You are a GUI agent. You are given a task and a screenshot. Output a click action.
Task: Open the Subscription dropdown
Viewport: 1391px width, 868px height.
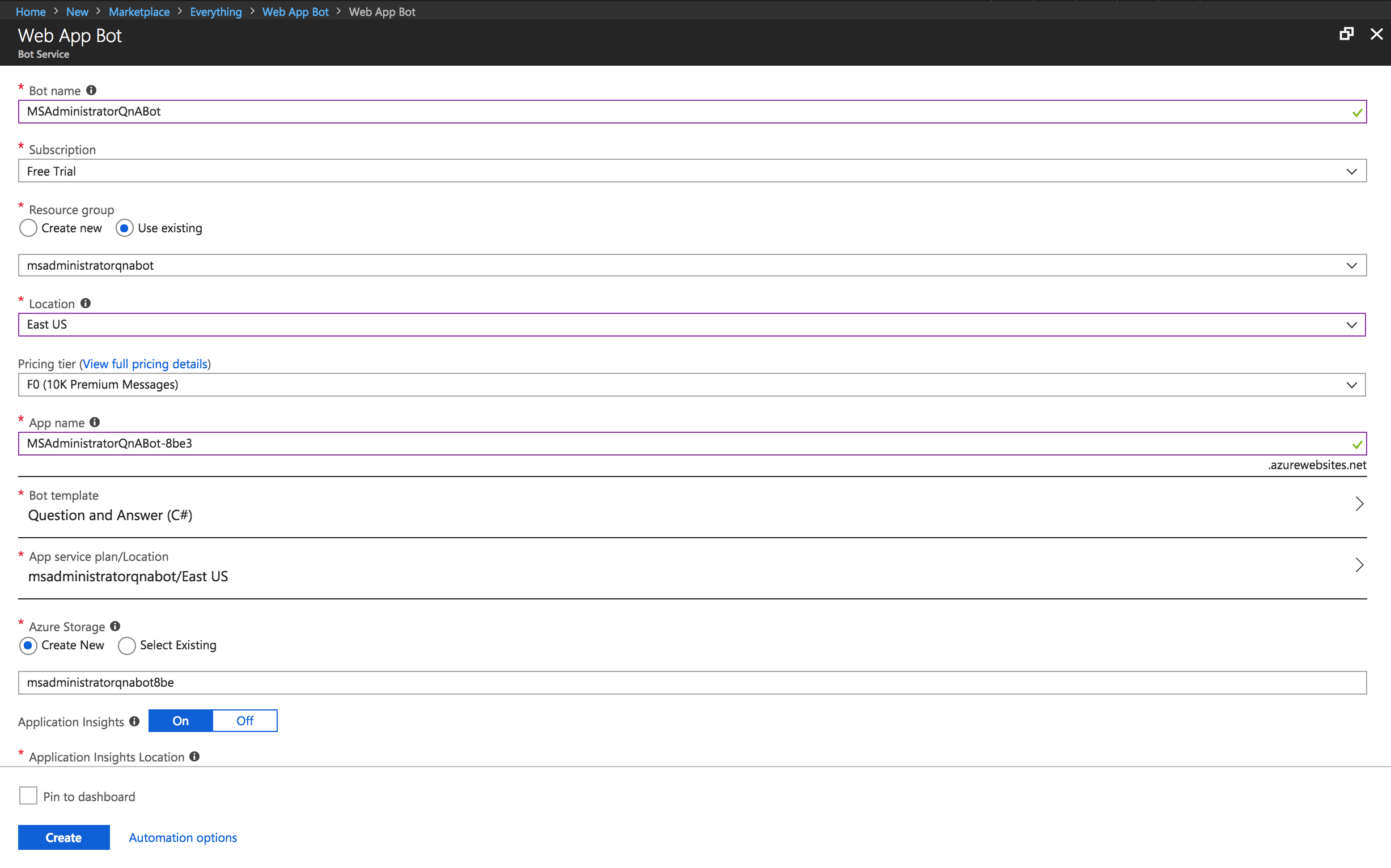click(692, 171)
